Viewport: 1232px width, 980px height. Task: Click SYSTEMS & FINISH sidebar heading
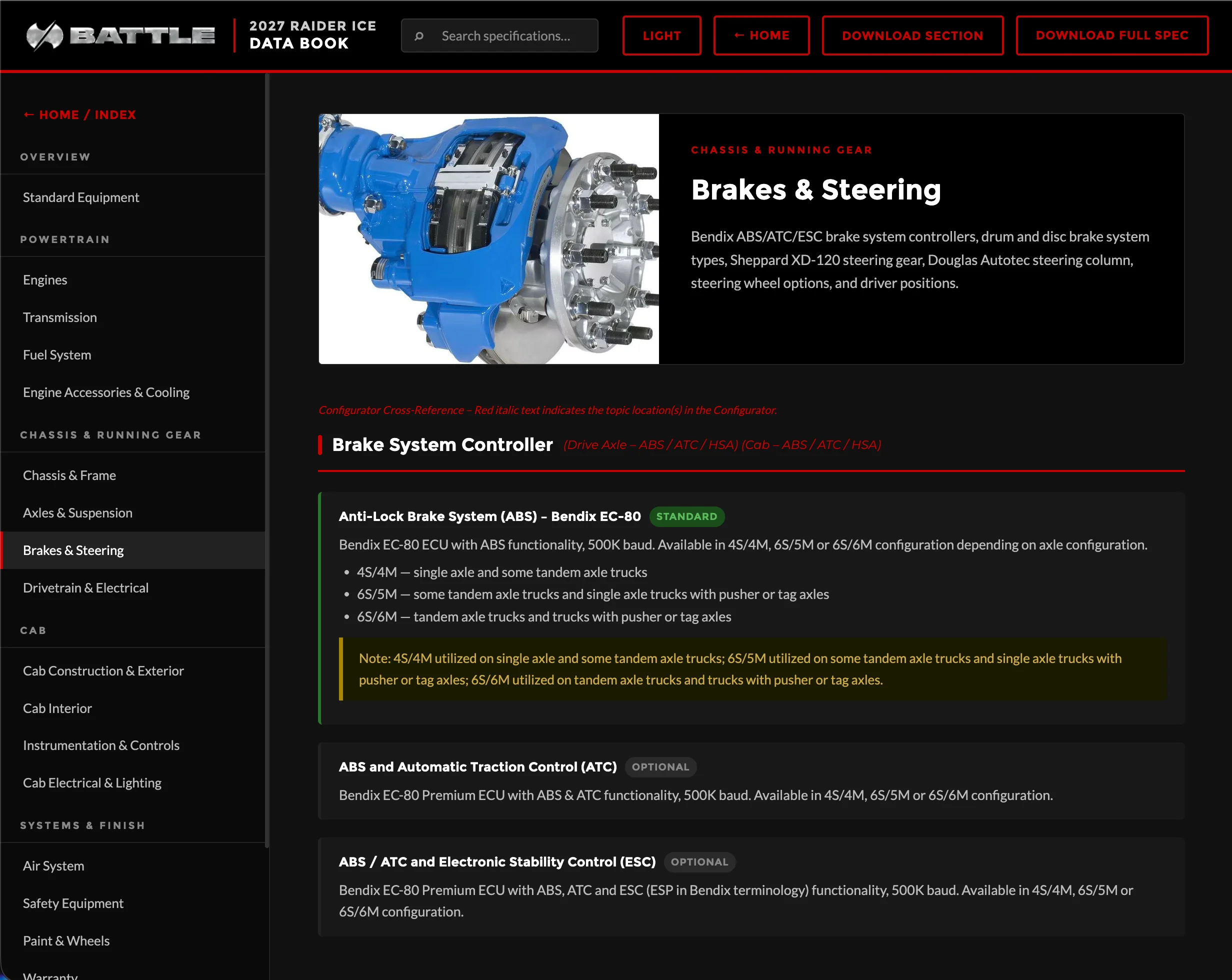[83, 825]
